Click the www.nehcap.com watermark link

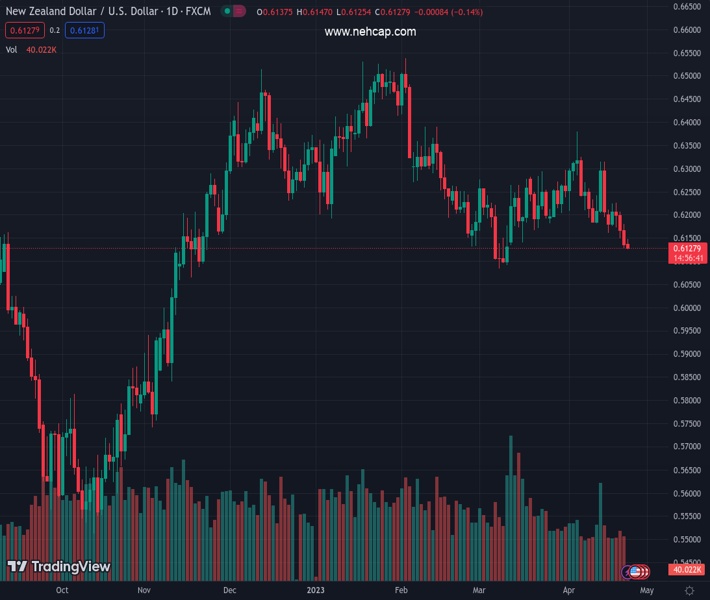tap(370, 32)
